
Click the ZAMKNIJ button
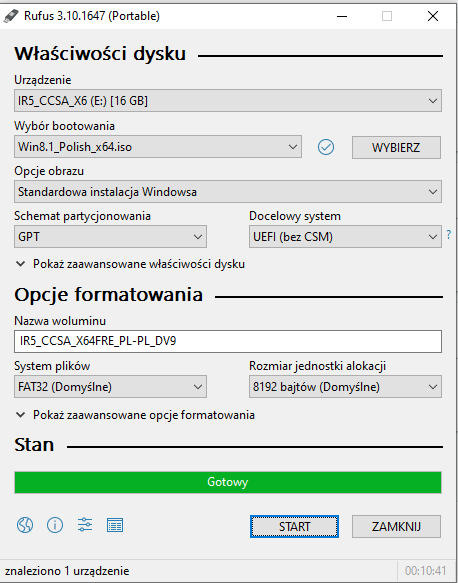(x=396, y=526)
